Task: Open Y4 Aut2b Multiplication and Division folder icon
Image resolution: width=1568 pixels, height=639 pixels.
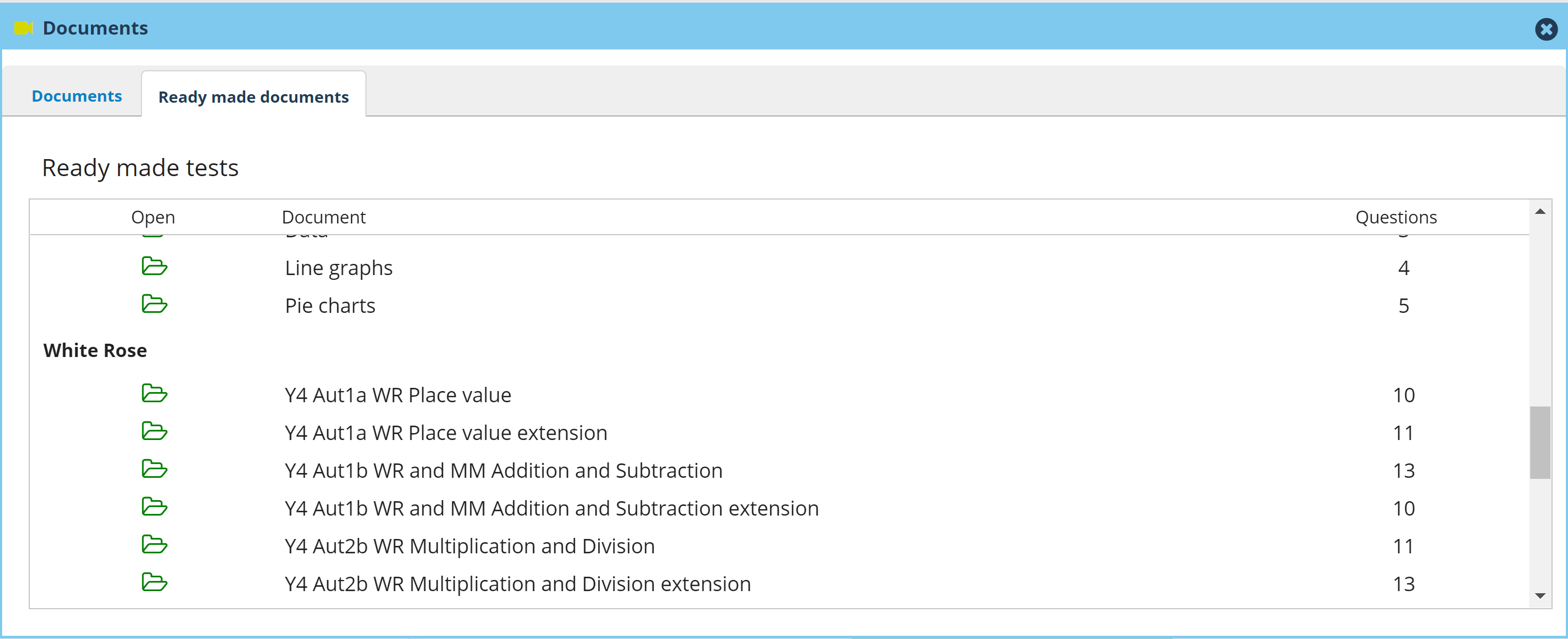Action: tap(154, 545)
